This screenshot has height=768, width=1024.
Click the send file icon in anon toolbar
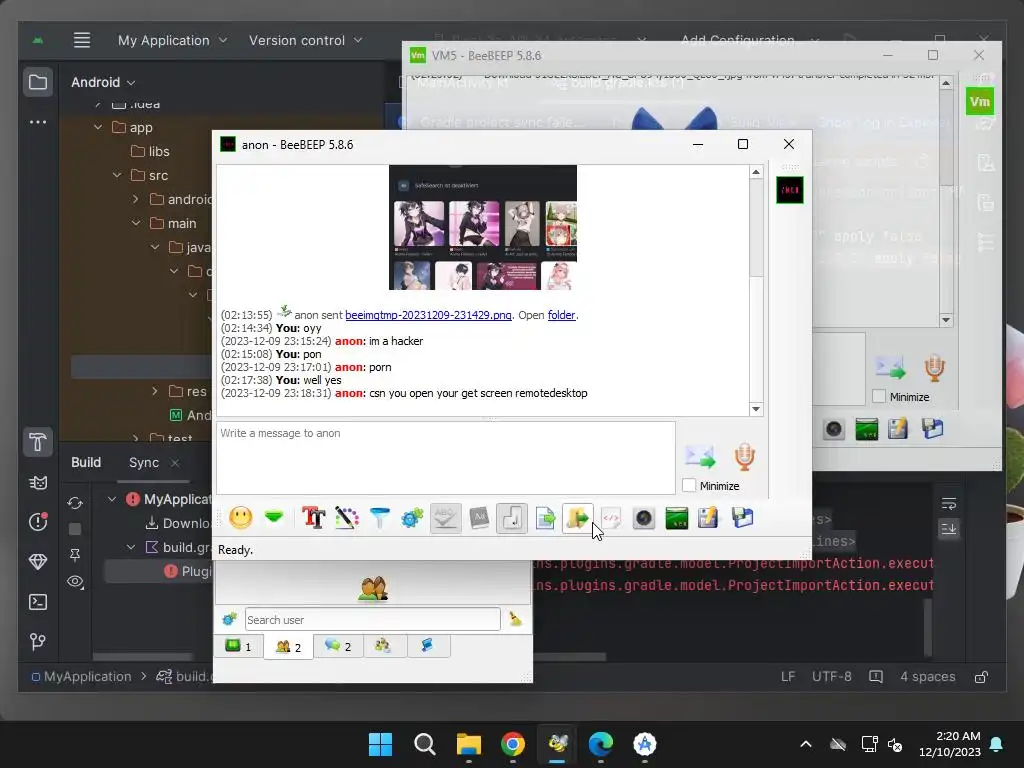click(545, 518)
